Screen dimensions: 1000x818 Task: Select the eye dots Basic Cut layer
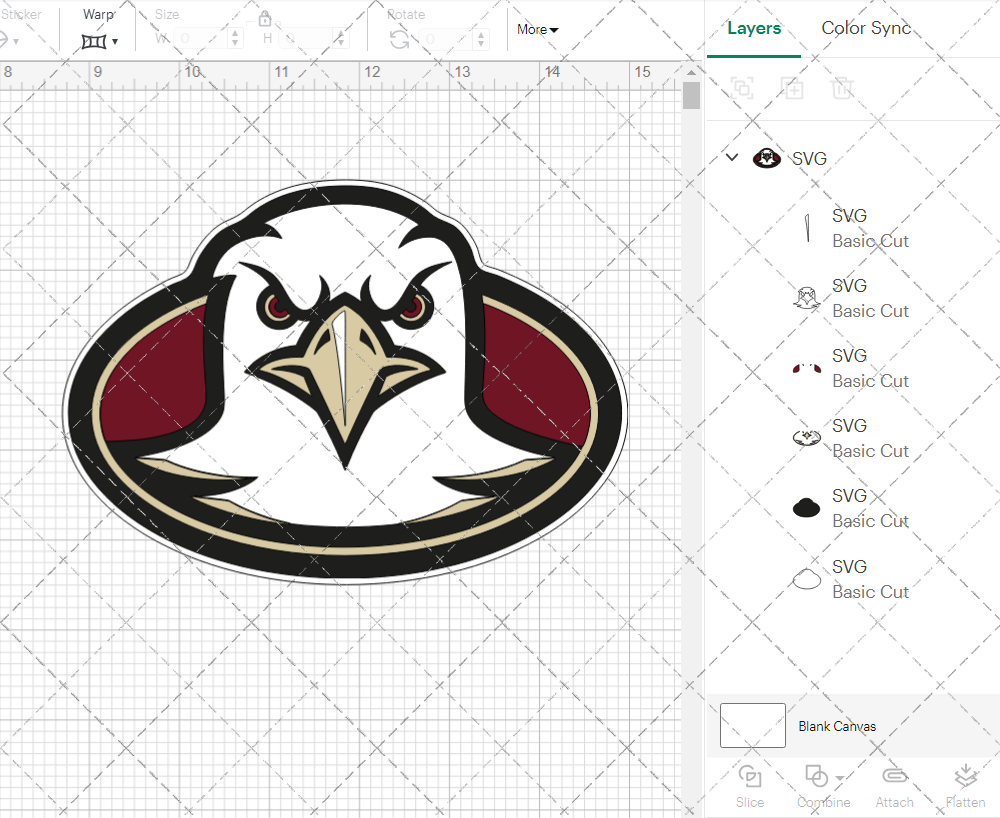pyautogui.click(x=807, y=367)
